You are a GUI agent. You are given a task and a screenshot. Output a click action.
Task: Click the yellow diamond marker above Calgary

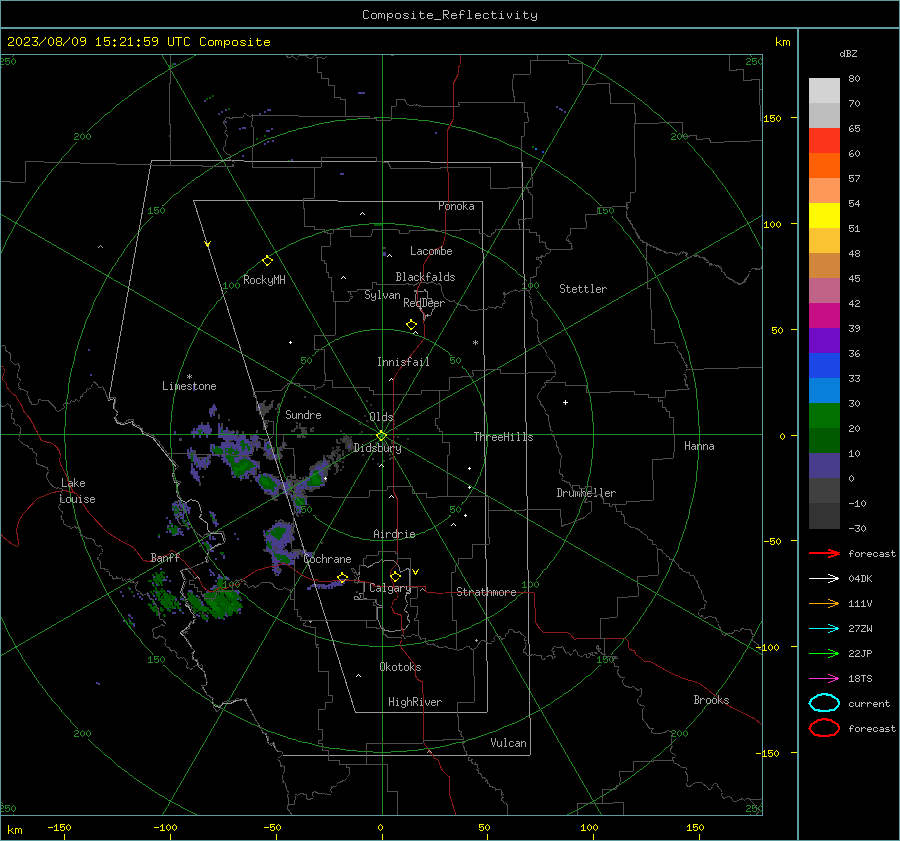395,576
